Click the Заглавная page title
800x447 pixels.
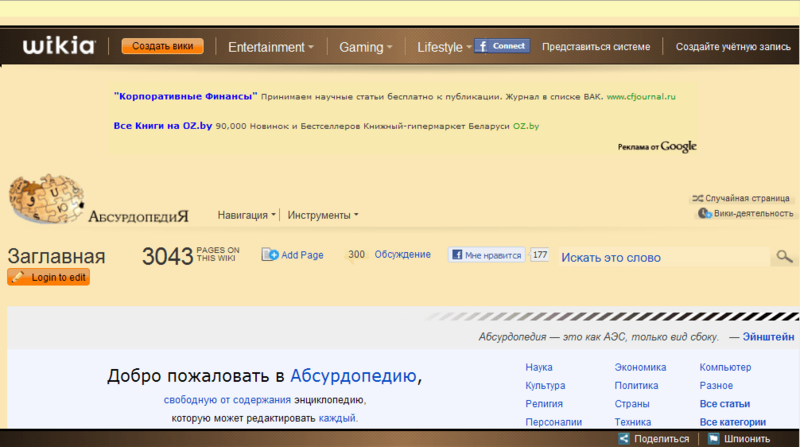[x=56, y=256]
